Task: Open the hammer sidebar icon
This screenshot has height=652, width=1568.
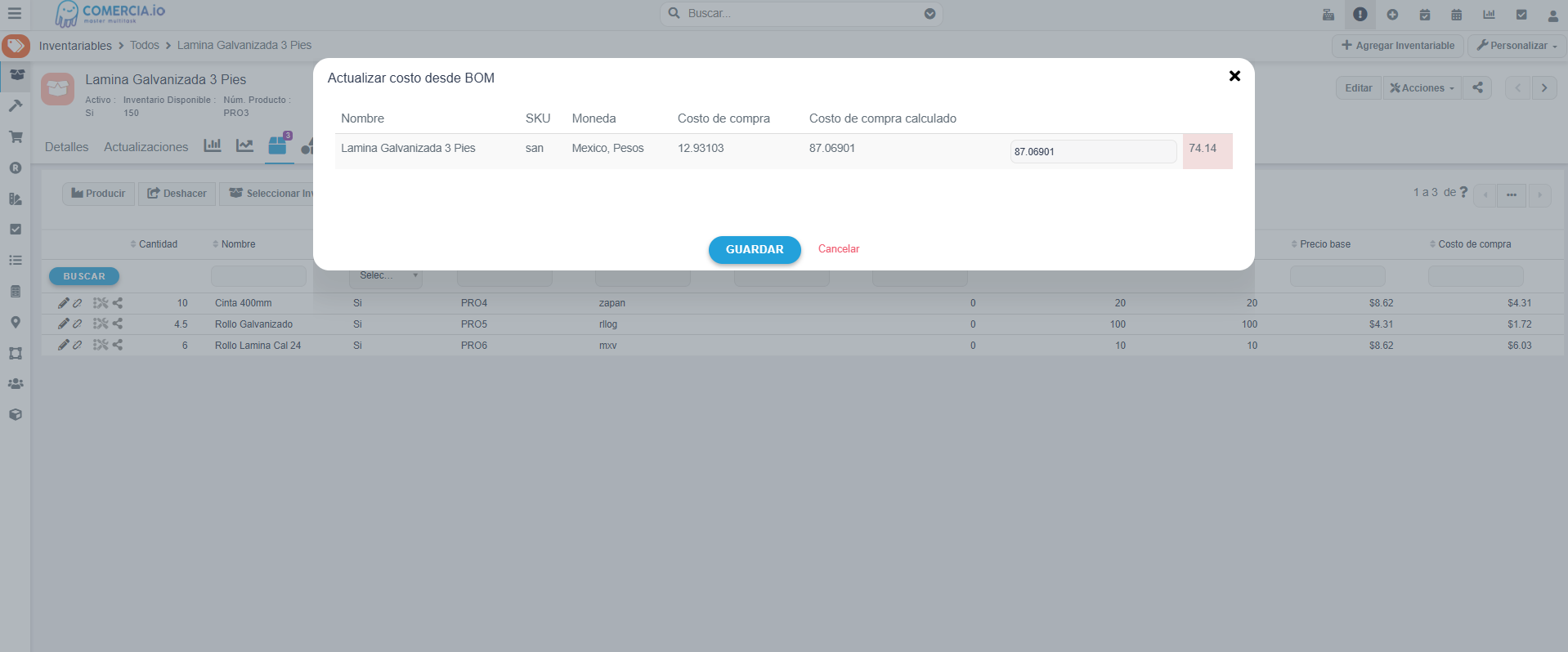Action: tap(16, 105)
